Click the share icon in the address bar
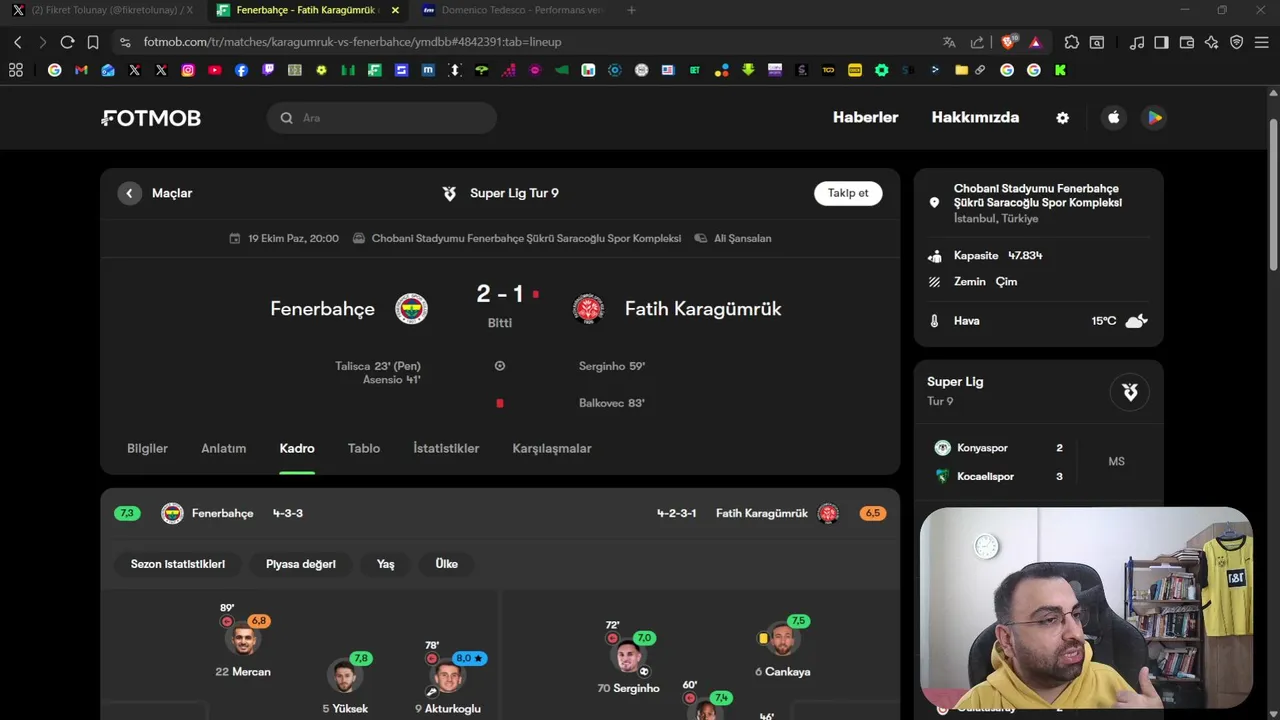The width and height of the screenshot is (1280, 720). pyautogui.click(x=977, y=42)
